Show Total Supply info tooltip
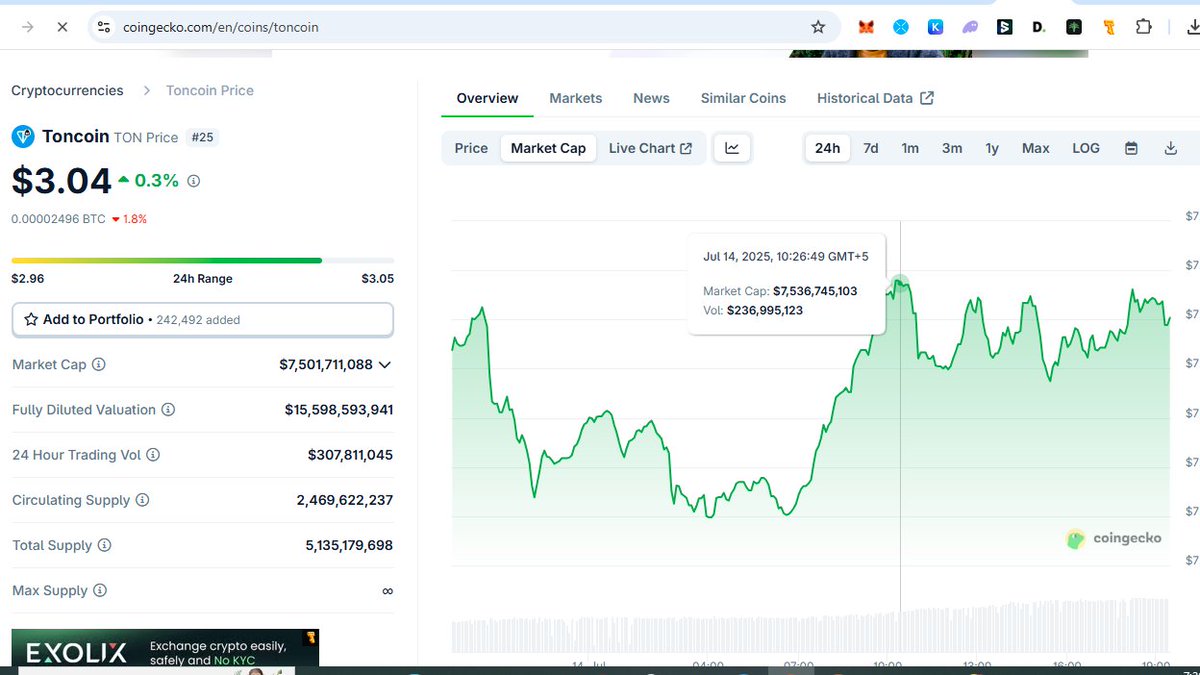 click(104, 545)
